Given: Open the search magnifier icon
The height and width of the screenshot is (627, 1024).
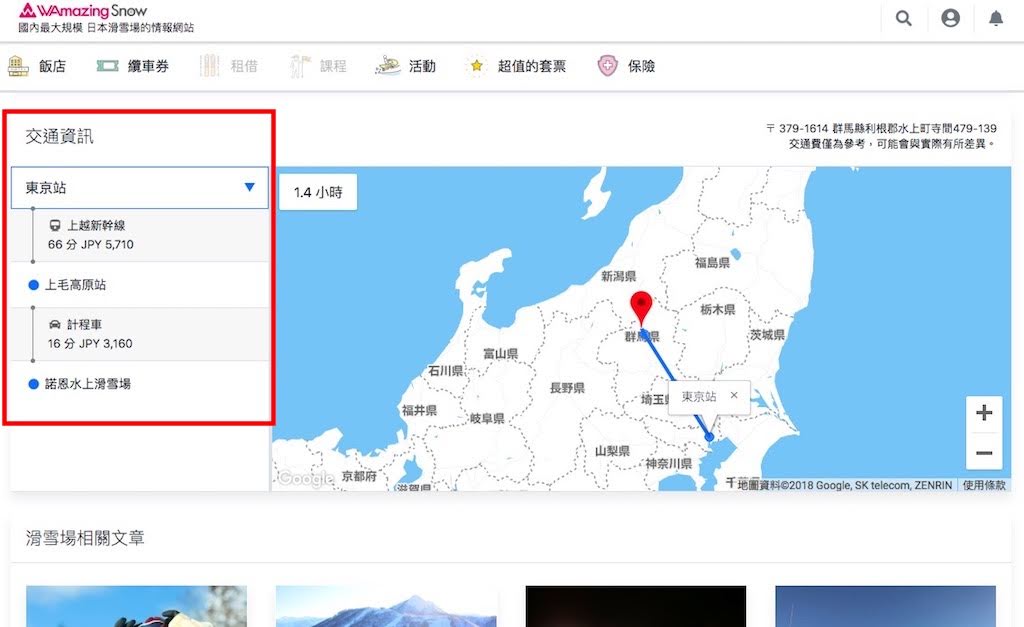Looking at the screenshot, I should click(x=904, y=18).
